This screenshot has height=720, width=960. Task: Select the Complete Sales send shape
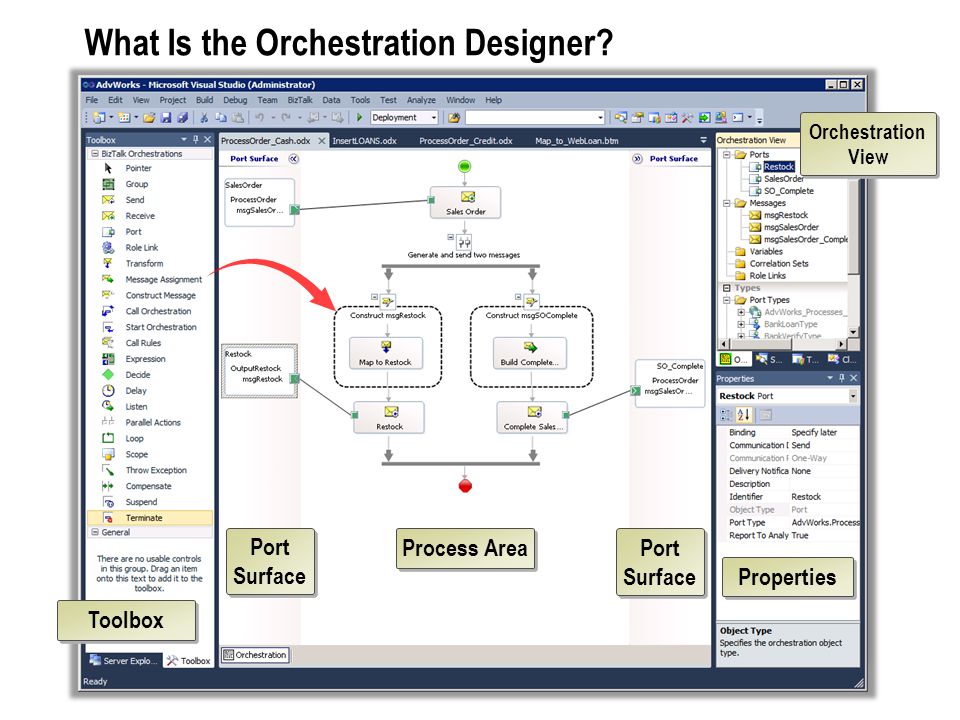click(532, 418)
